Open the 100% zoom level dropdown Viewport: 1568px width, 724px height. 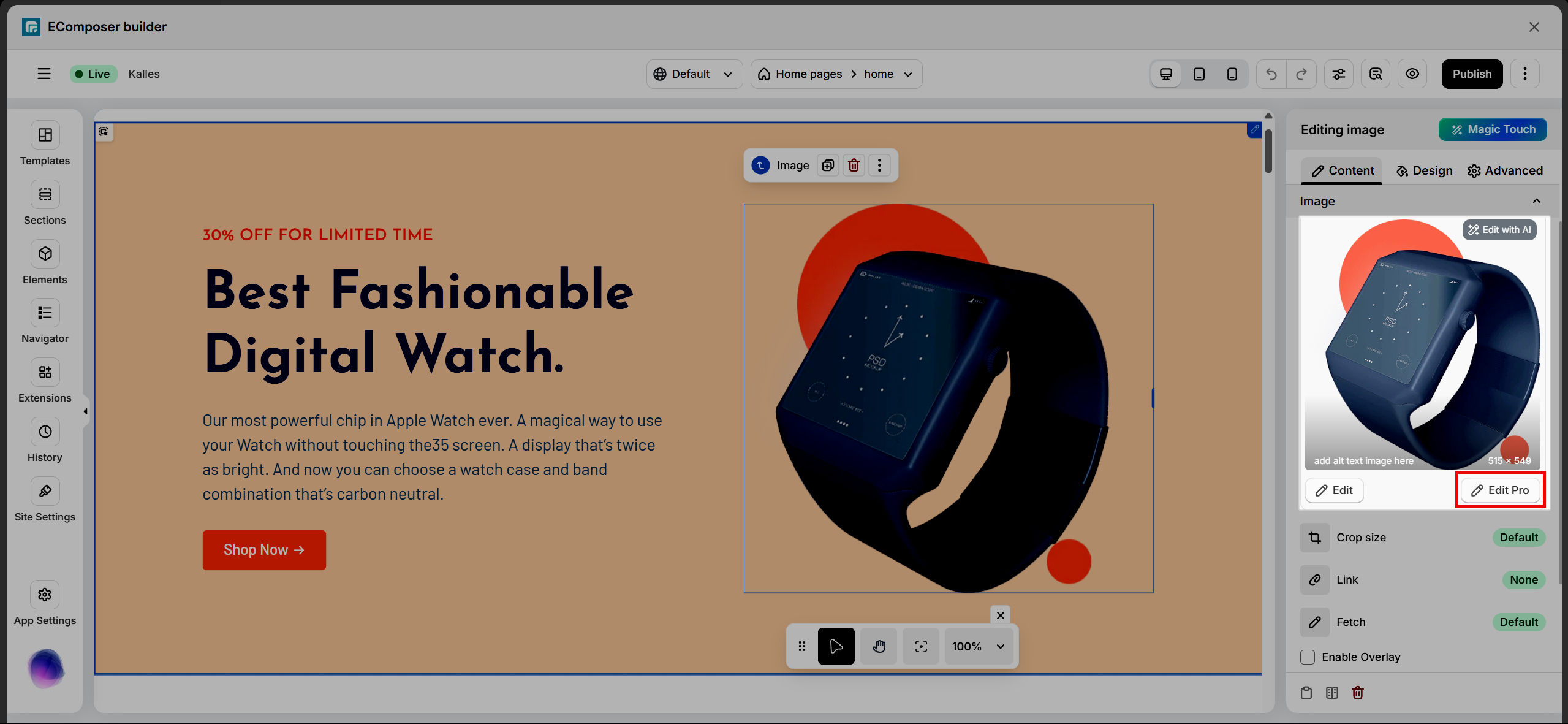click(978, 646)
